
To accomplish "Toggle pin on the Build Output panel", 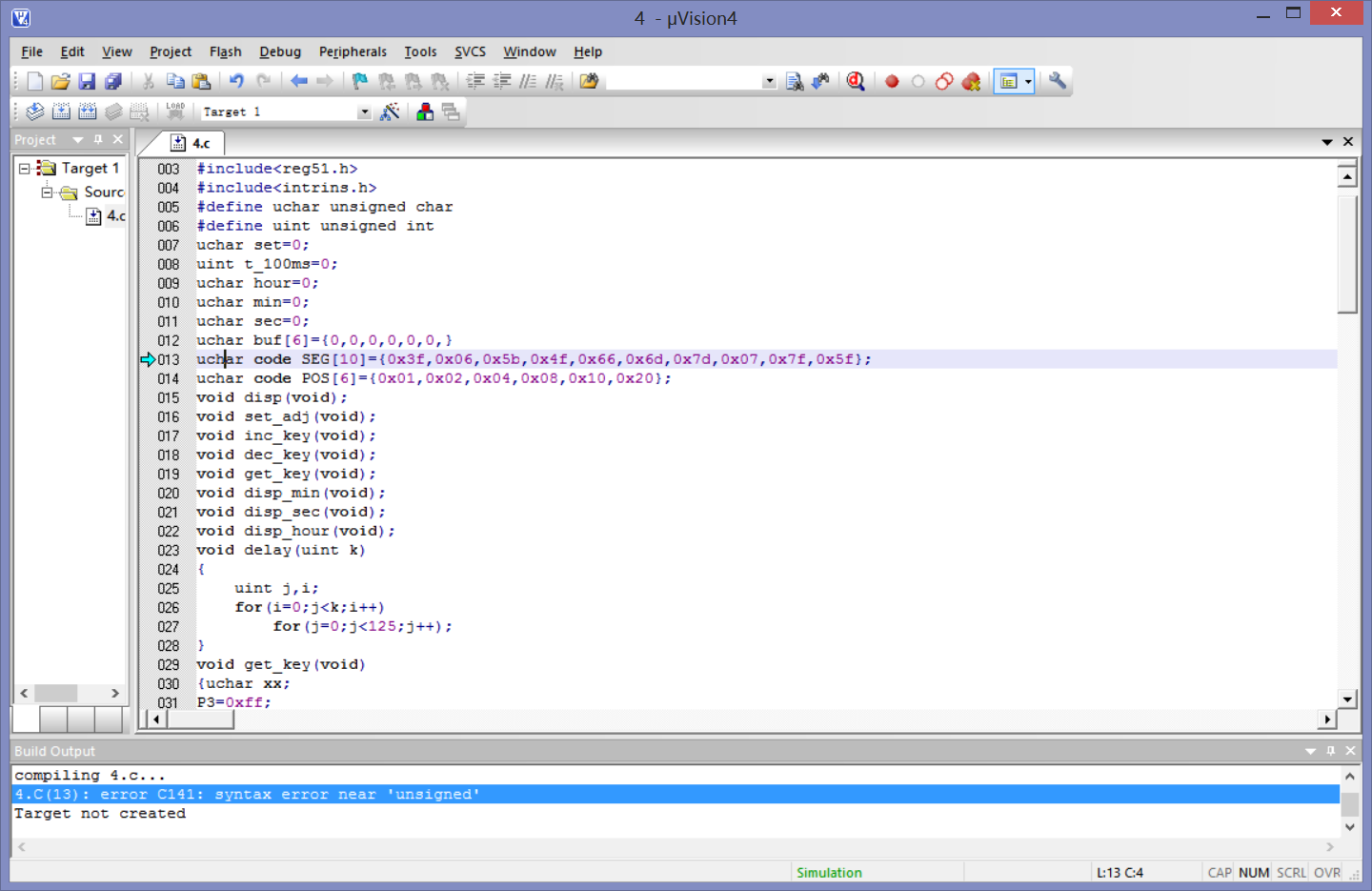I will click(x=1331, y=751).
